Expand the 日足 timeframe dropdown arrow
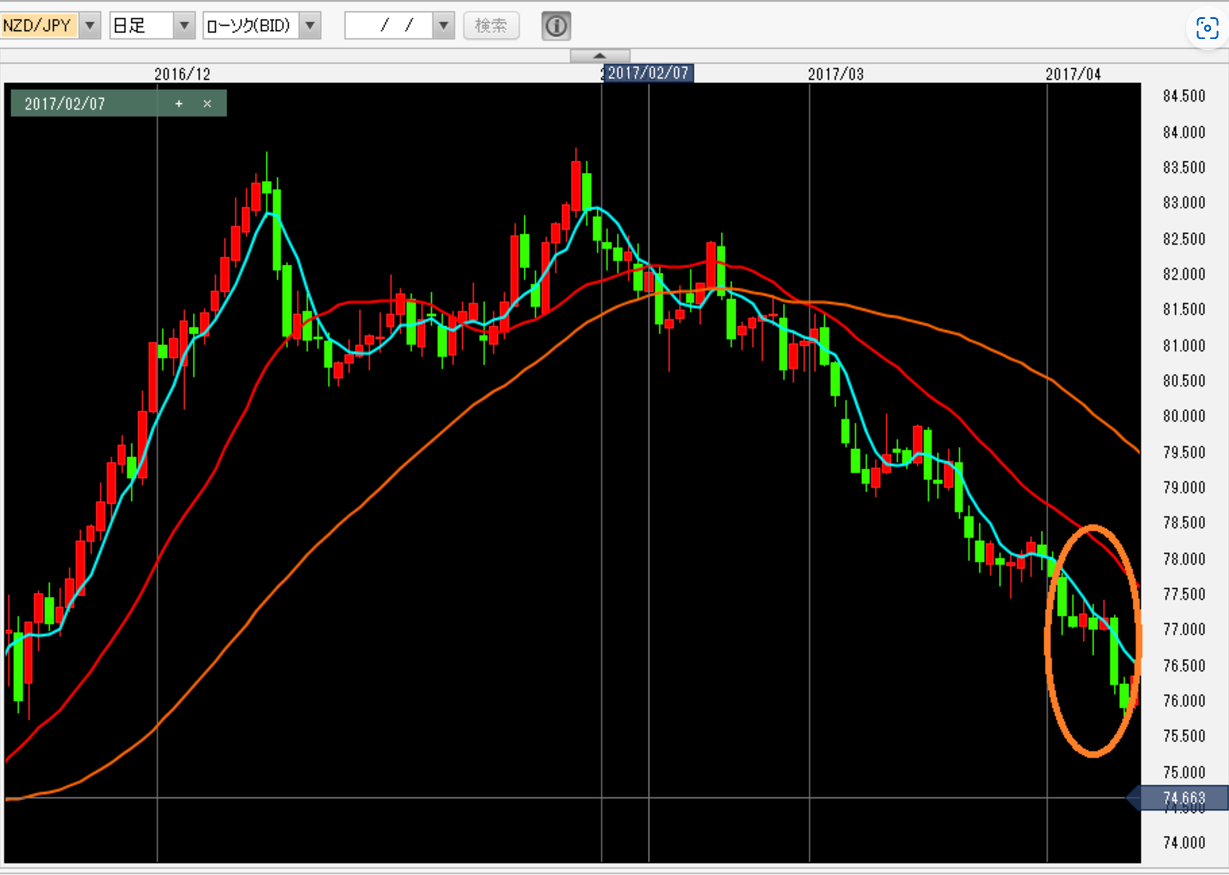The width and height of the screenshot is (1229, 875). tap(184, 26)
